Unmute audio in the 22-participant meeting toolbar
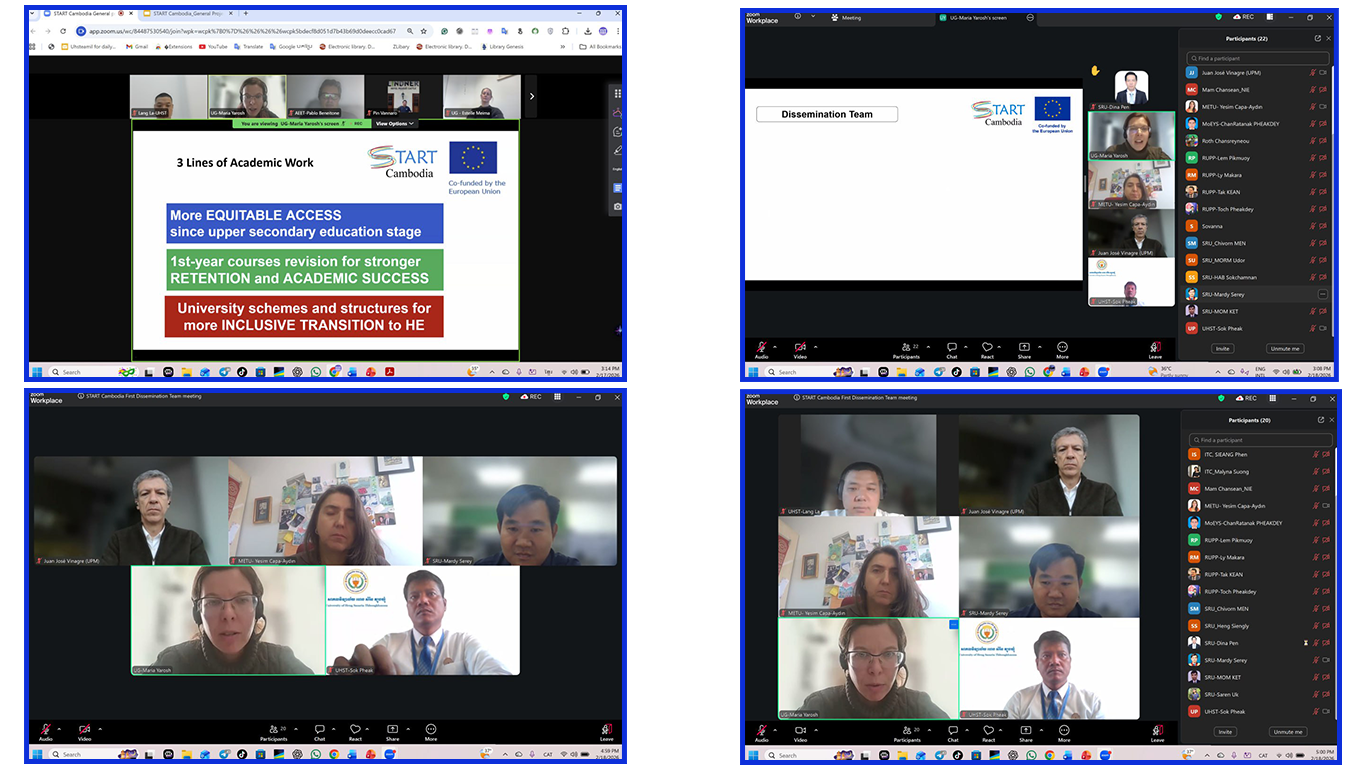 [x=761, y=347]
